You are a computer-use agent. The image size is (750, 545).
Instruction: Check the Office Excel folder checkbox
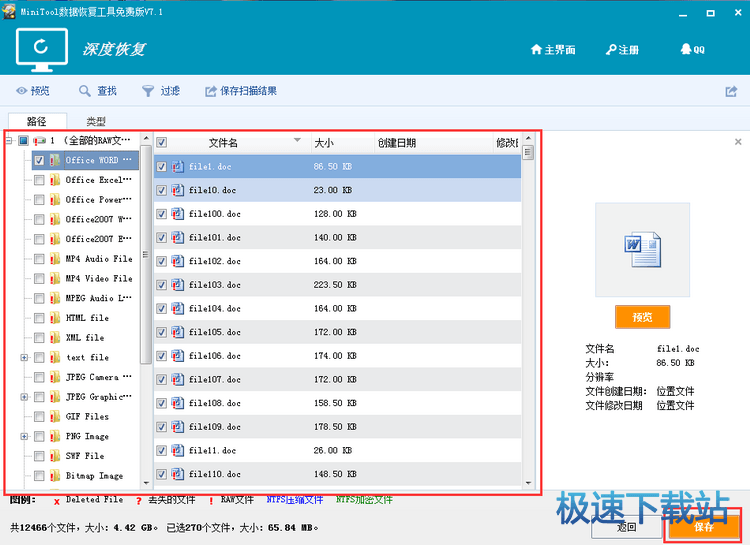(39, 180)
